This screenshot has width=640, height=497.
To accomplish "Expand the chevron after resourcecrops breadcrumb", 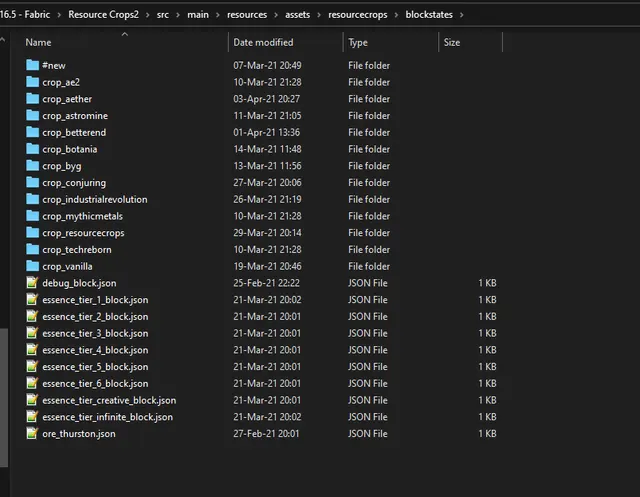I will pos(396,15).
